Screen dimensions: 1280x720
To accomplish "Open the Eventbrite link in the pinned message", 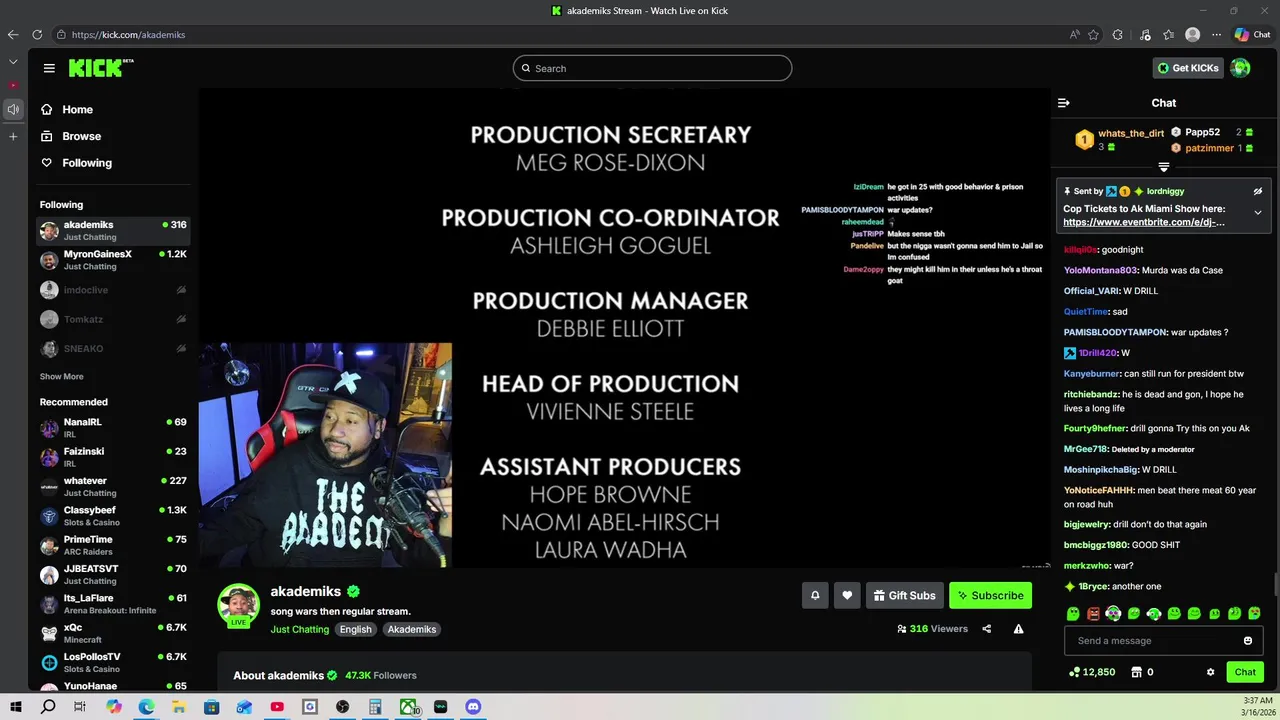I will point(1144,222).
